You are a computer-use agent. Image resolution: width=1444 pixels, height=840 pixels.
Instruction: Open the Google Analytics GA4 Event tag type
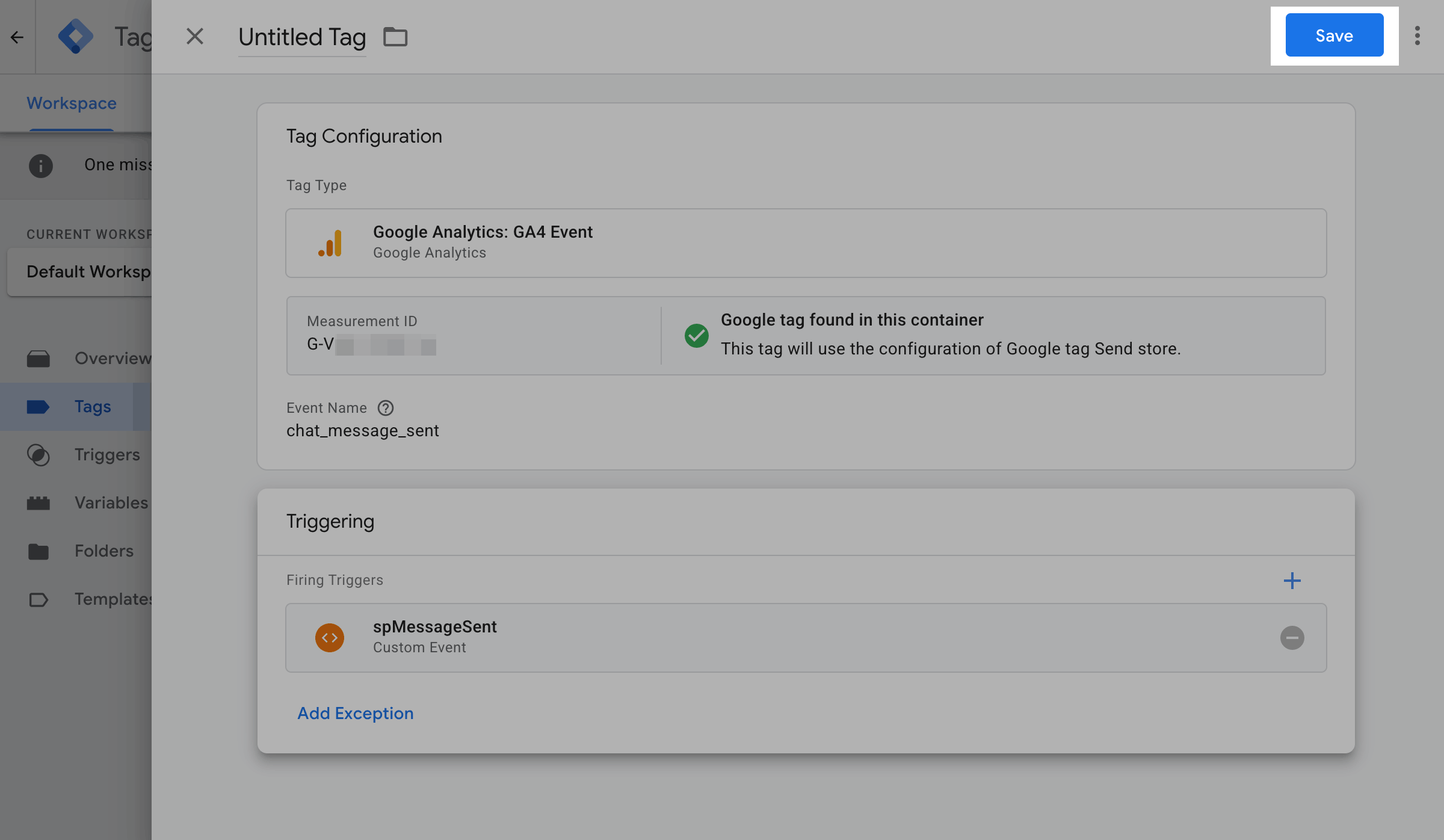click(x=806, y=243)
